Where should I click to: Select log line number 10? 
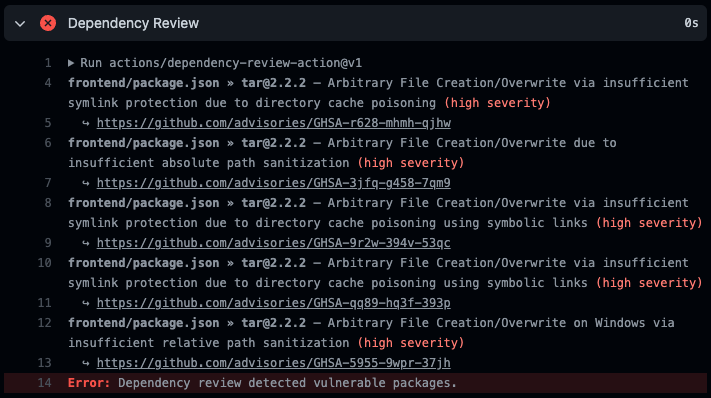pos(44,263)
